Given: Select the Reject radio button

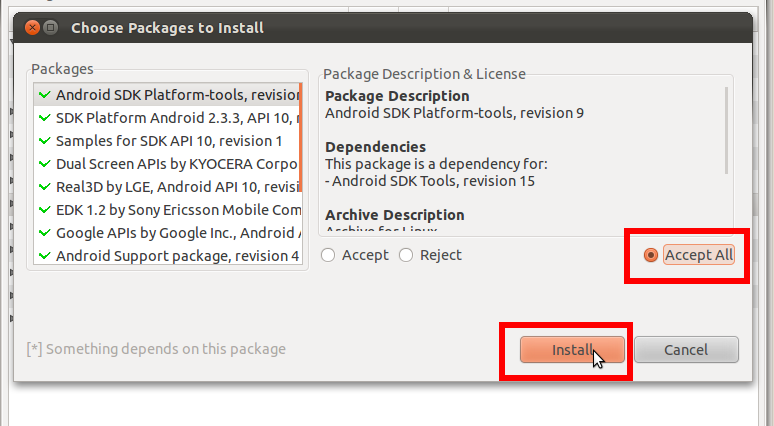Looking at the screenshot, I should pyautogui.click(x=406, y=255).
